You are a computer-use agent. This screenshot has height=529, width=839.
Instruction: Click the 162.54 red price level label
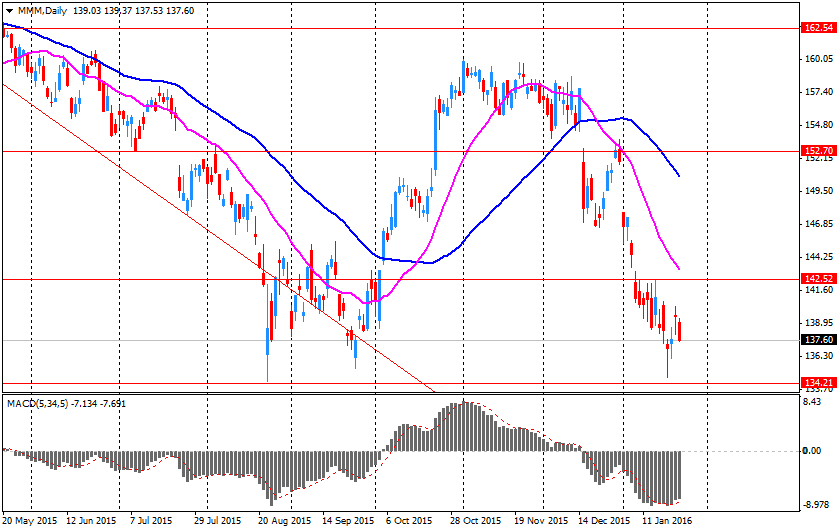click(x=819, y=28)
